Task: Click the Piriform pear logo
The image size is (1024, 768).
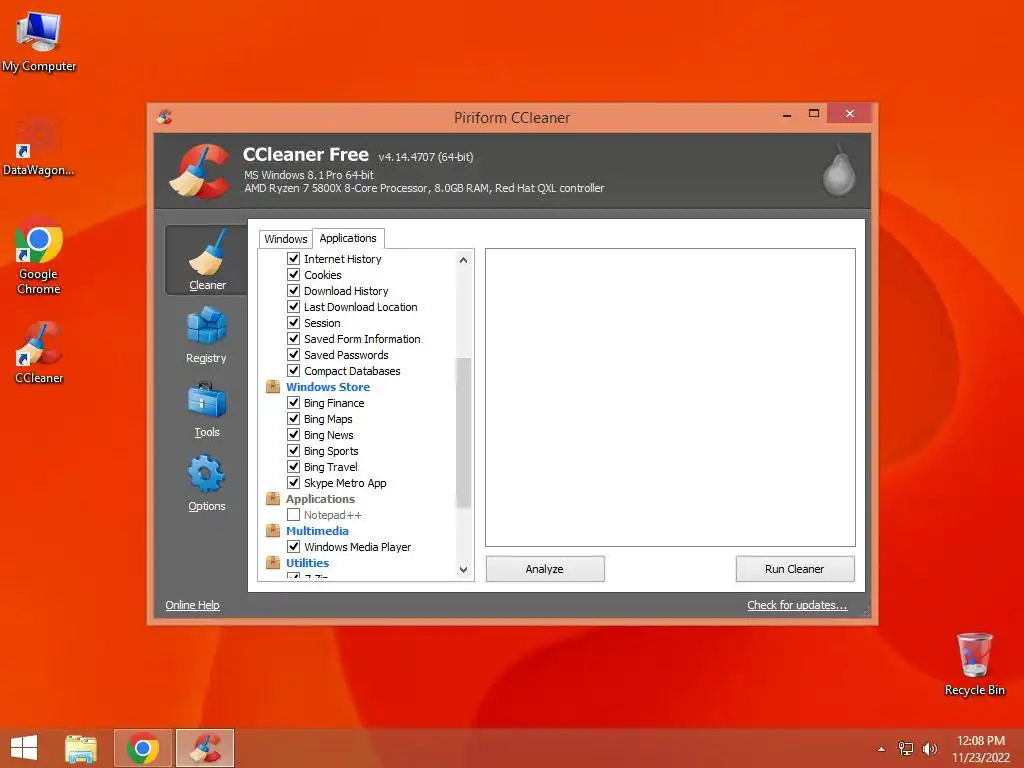Action: tap(839, 171)
